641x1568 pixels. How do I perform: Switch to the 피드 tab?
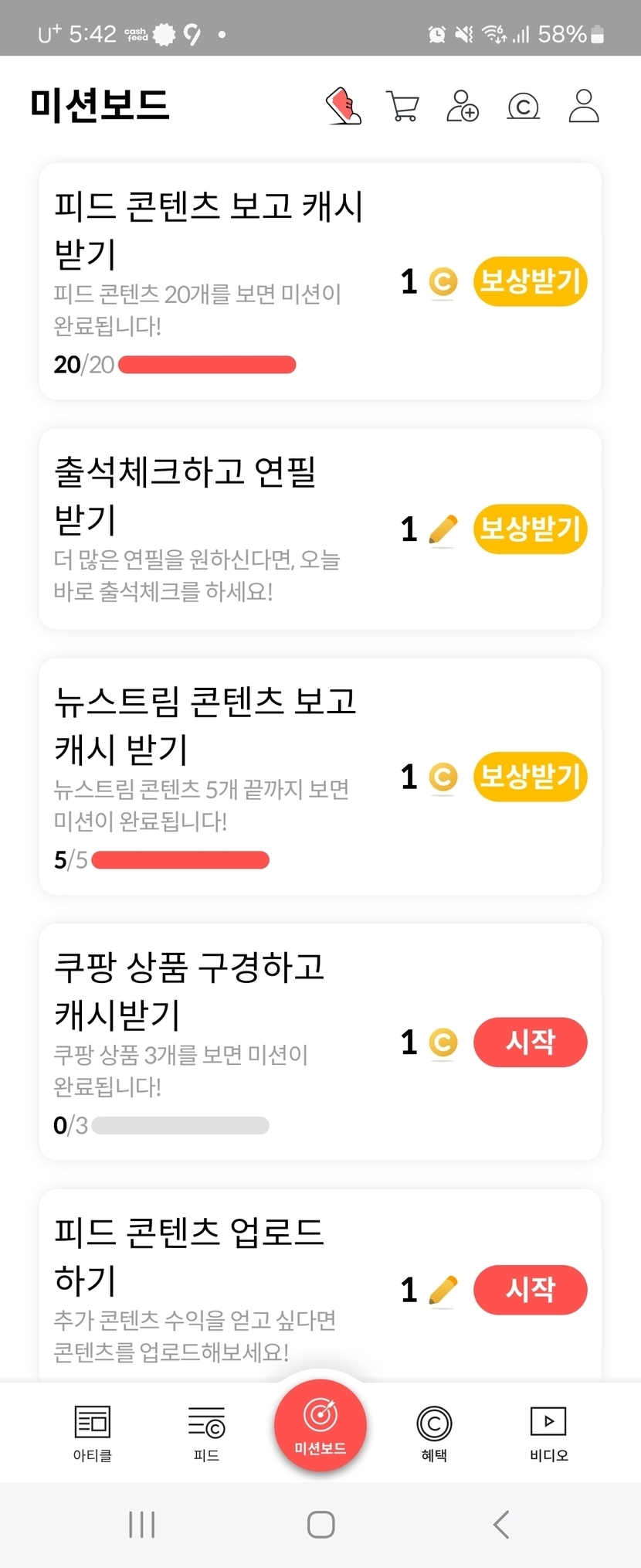[x=206, y=1434]
